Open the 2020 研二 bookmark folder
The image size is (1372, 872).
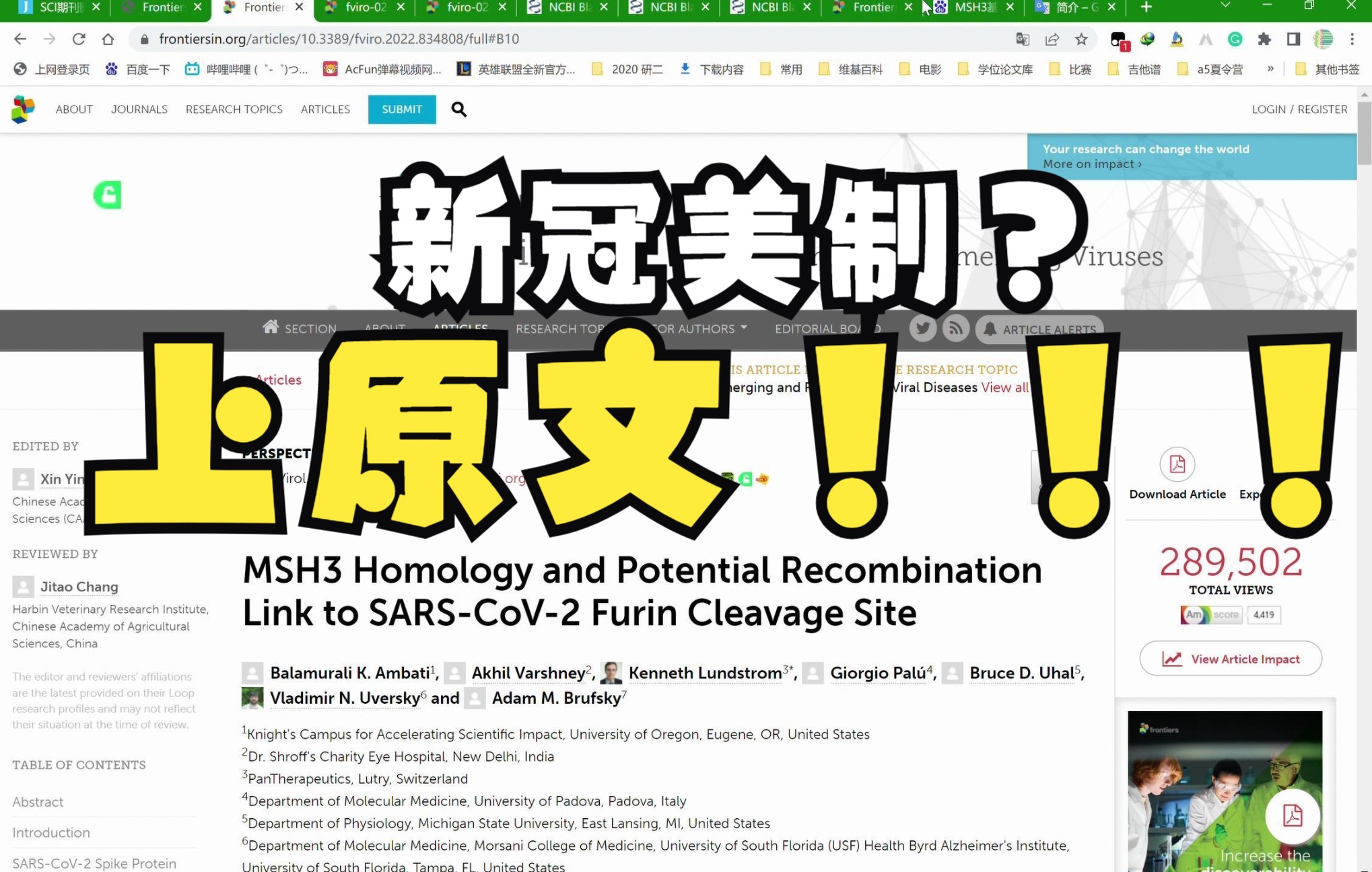(627, 69)
